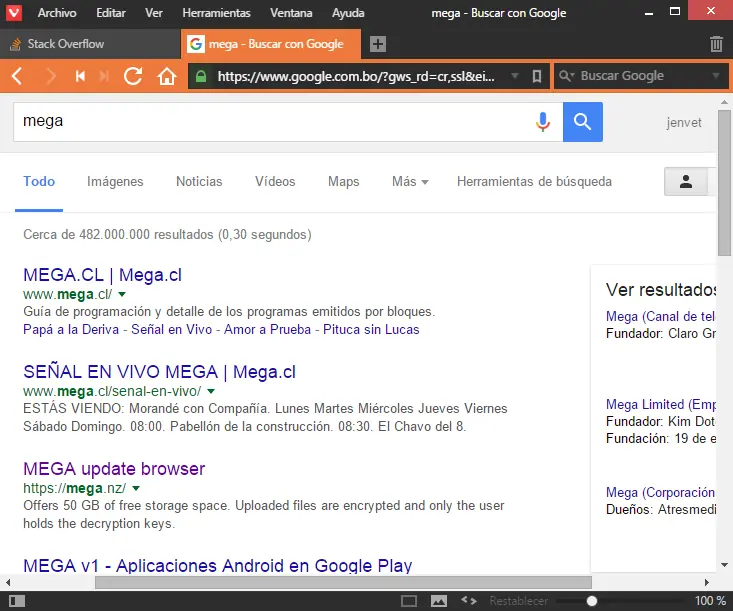Open address bar URL history dropdown
The width and height of the screenshot is (733, 611).
coord(515,76)
